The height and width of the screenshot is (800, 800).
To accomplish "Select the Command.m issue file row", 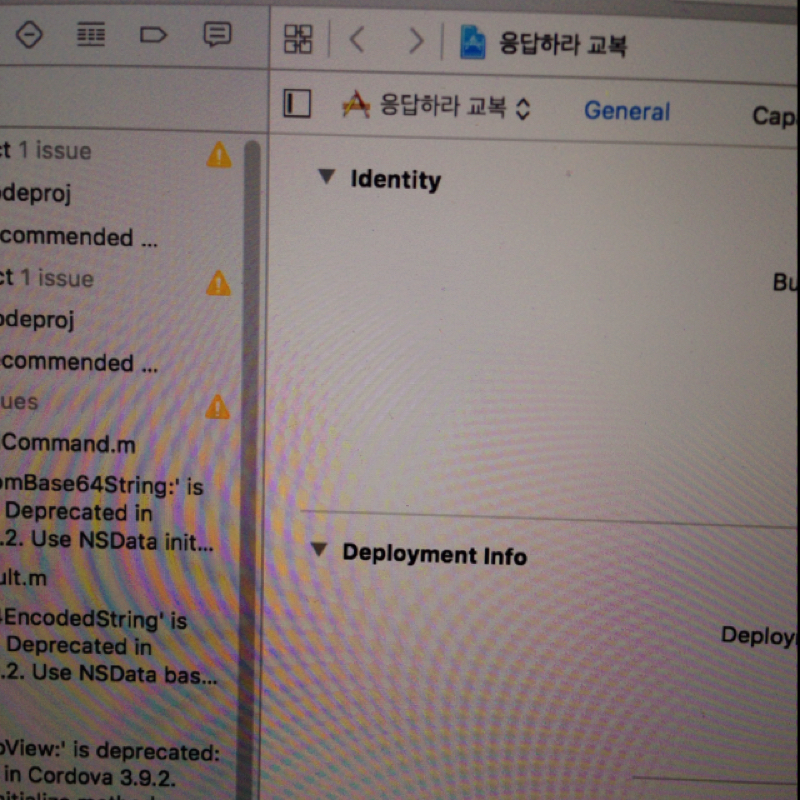I will tap(69, 443).
